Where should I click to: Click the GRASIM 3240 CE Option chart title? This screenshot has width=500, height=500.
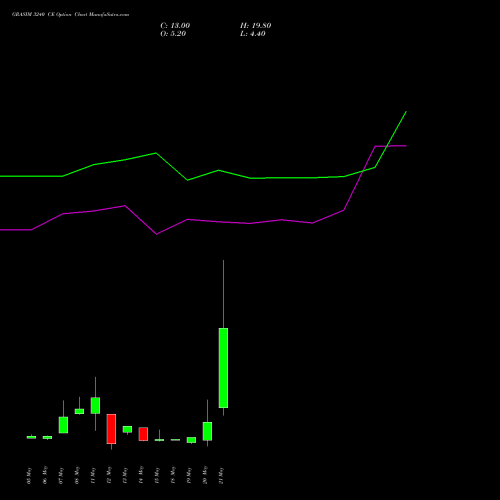point(70,14)
